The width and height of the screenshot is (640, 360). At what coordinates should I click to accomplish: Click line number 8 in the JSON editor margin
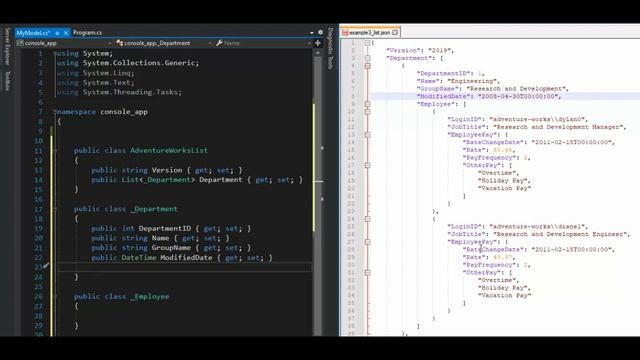[352, 96]
